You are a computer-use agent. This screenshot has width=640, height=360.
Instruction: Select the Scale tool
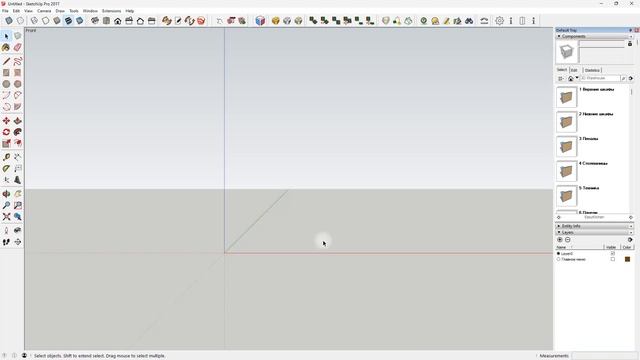tap(6, 143)
